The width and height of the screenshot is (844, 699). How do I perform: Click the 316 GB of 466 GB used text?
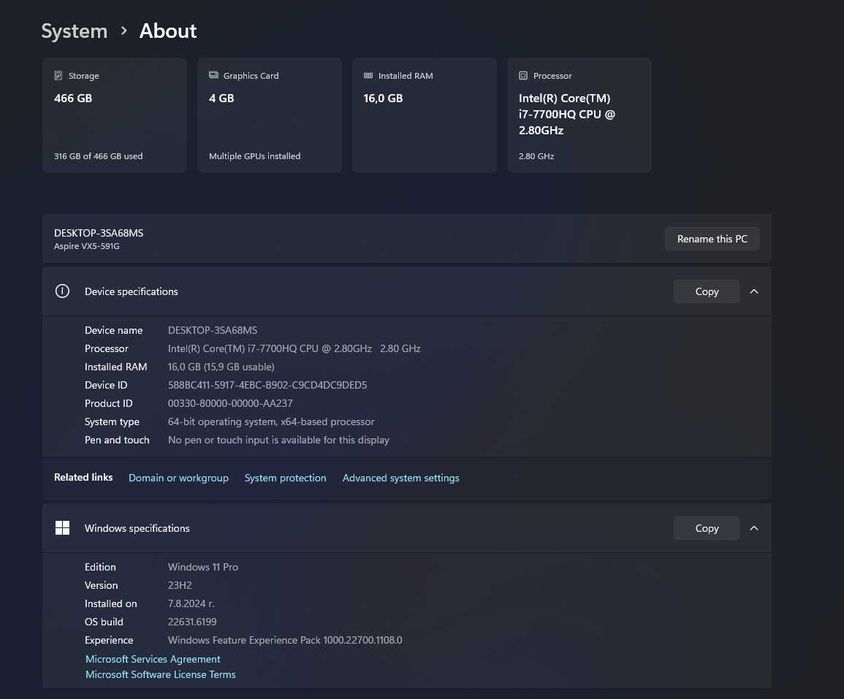99,156
